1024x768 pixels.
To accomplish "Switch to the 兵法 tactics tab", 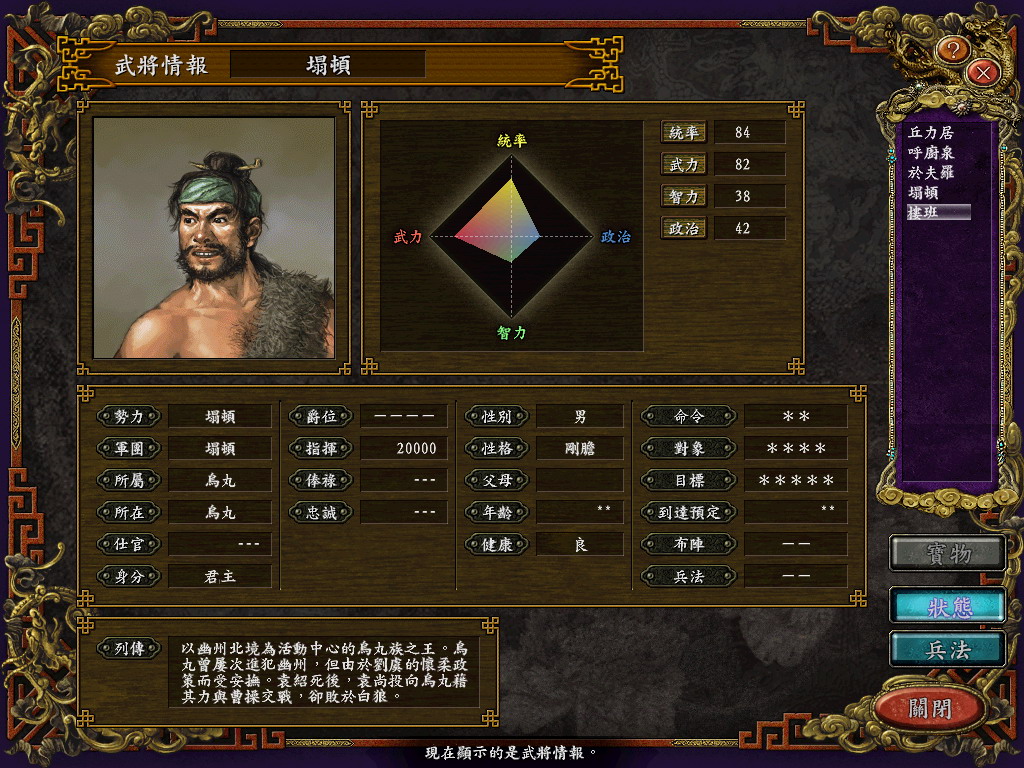I will click(x=948, y=649).
